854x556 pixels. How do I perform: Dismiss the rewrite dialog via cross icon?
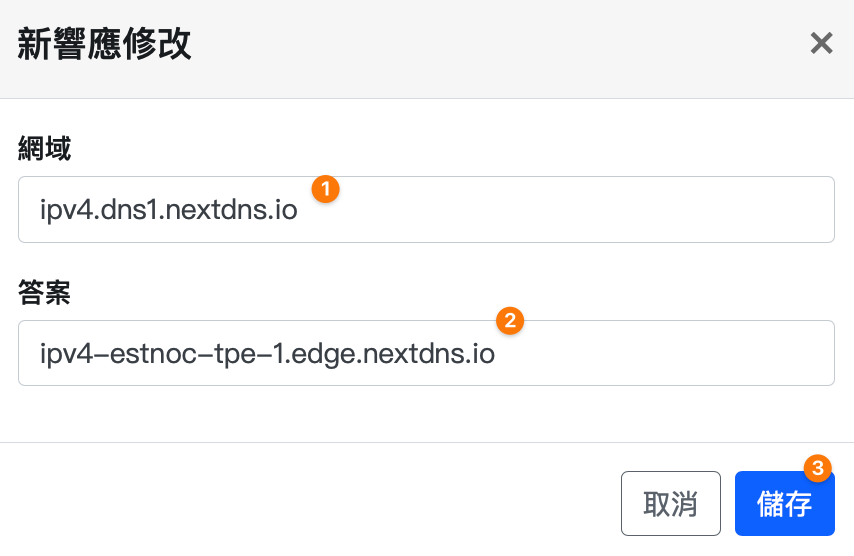(x=821, y=43)
